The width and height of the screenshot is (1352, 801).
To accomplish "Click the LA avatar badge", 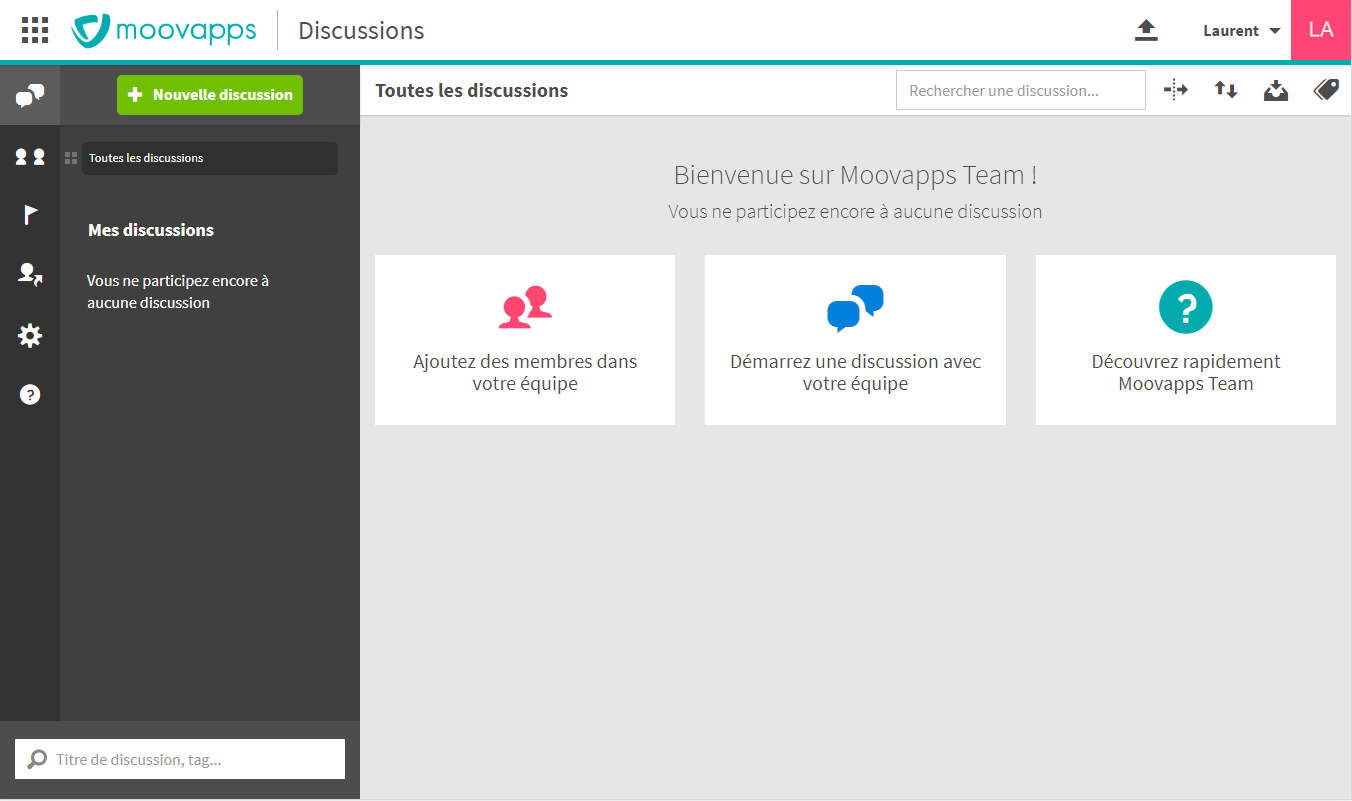I will (1321, 30).
